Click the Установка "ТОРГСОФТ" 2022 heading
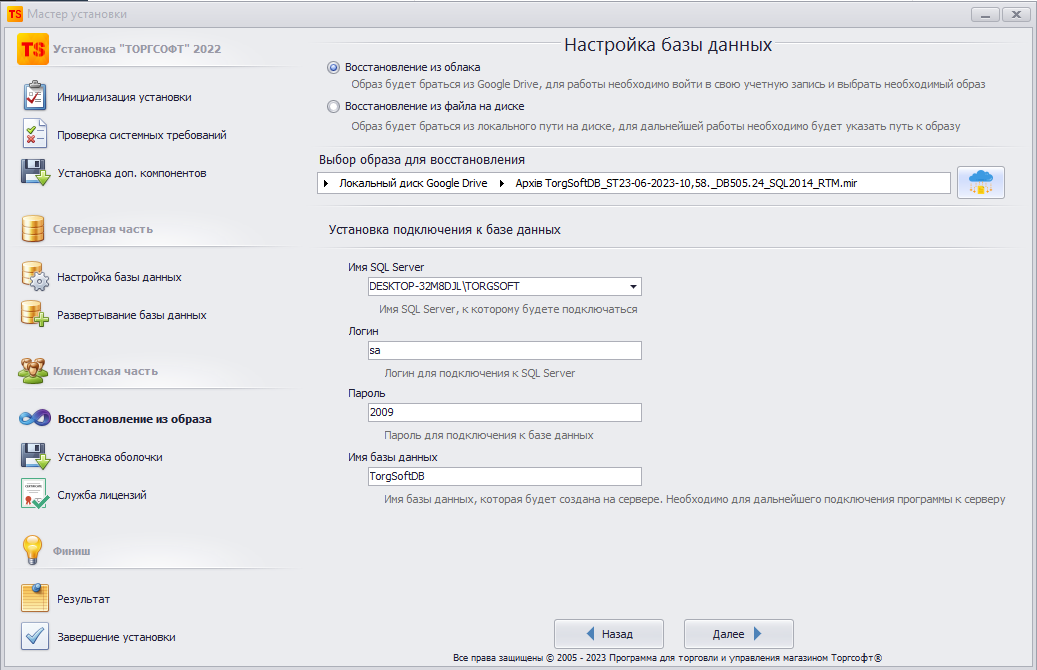 (137, 49)
